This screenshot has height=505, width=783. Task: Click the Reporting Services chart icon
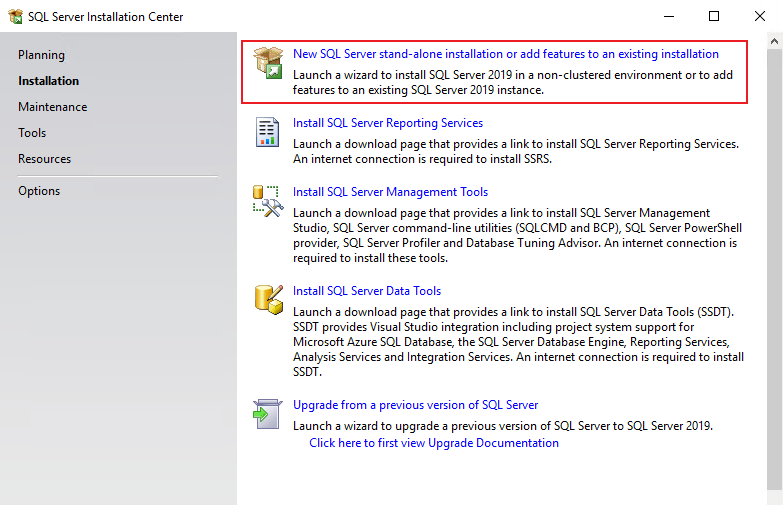267,132
